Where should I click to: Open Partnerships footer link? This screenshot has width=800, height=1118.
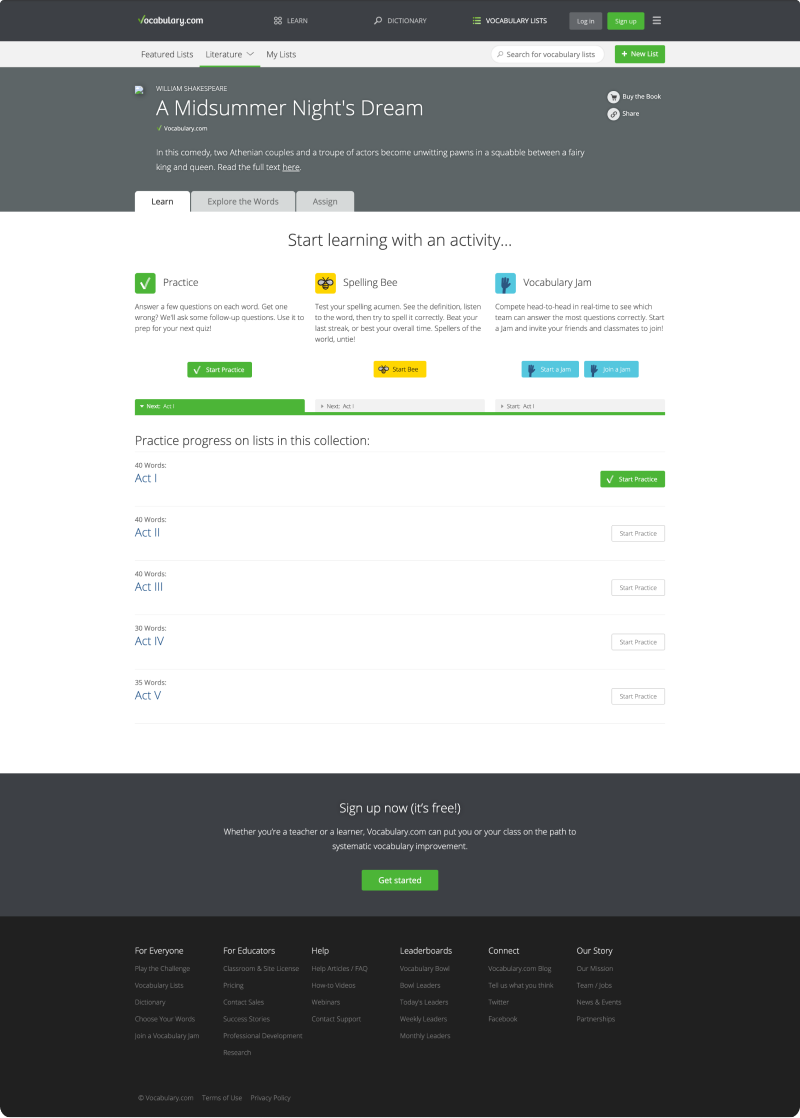pyautogui.click(x=596, y=1019)
